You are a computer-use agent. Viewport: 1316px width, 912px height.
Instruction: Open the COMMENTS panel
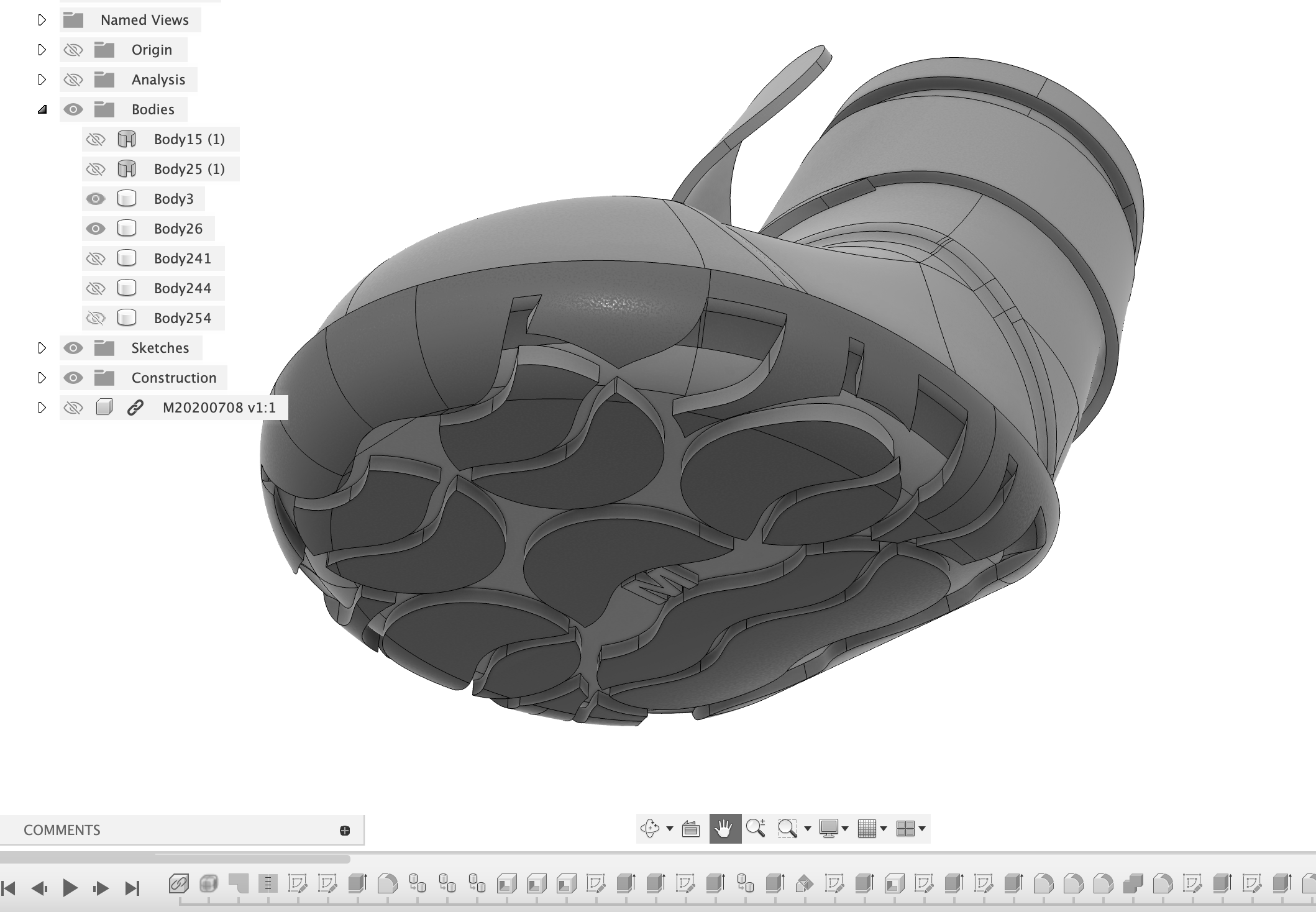click(x=62, y=829)
